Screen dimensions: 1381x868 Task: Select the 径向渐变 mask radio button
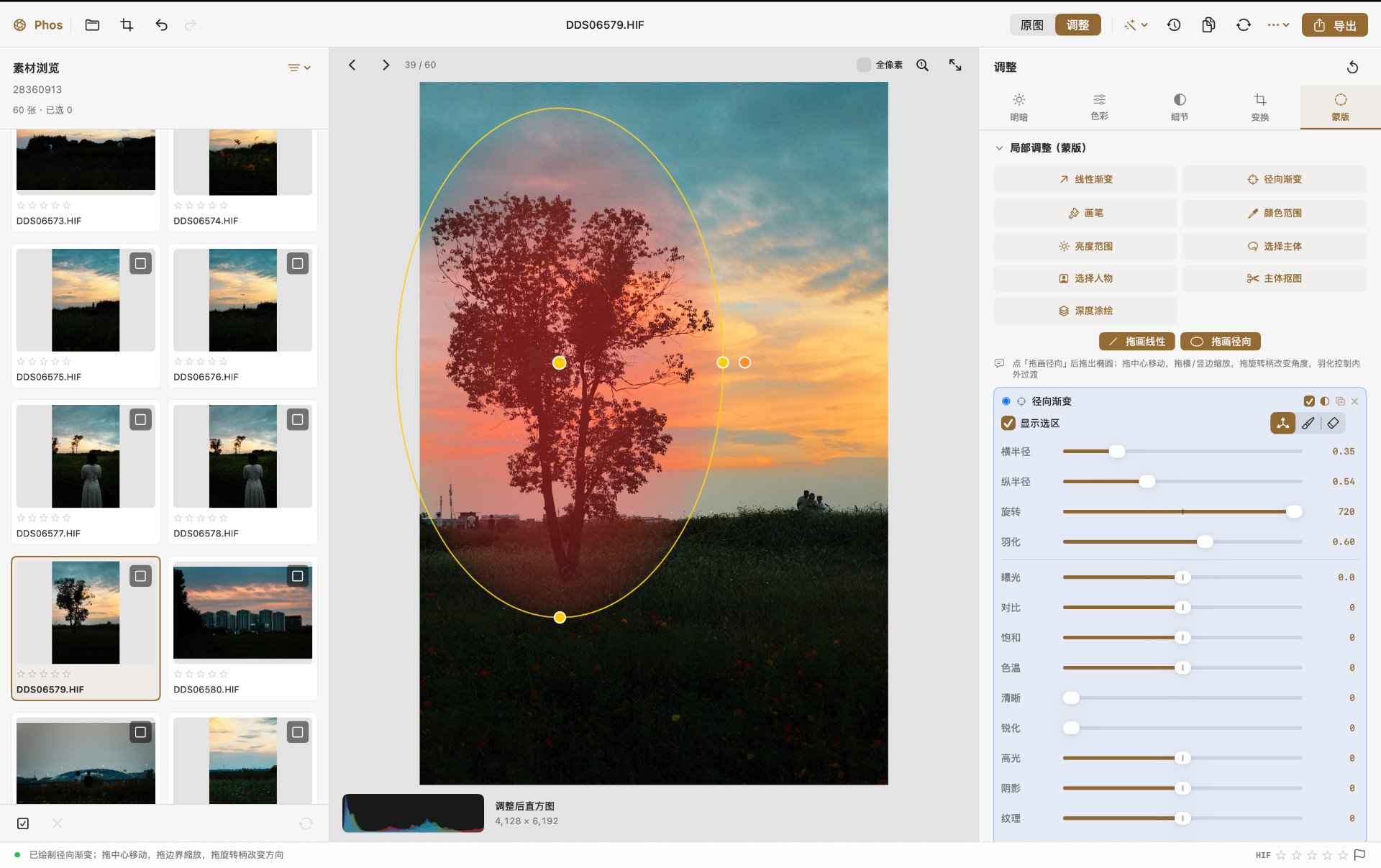pyautogui.click(x=1006, y=401)
